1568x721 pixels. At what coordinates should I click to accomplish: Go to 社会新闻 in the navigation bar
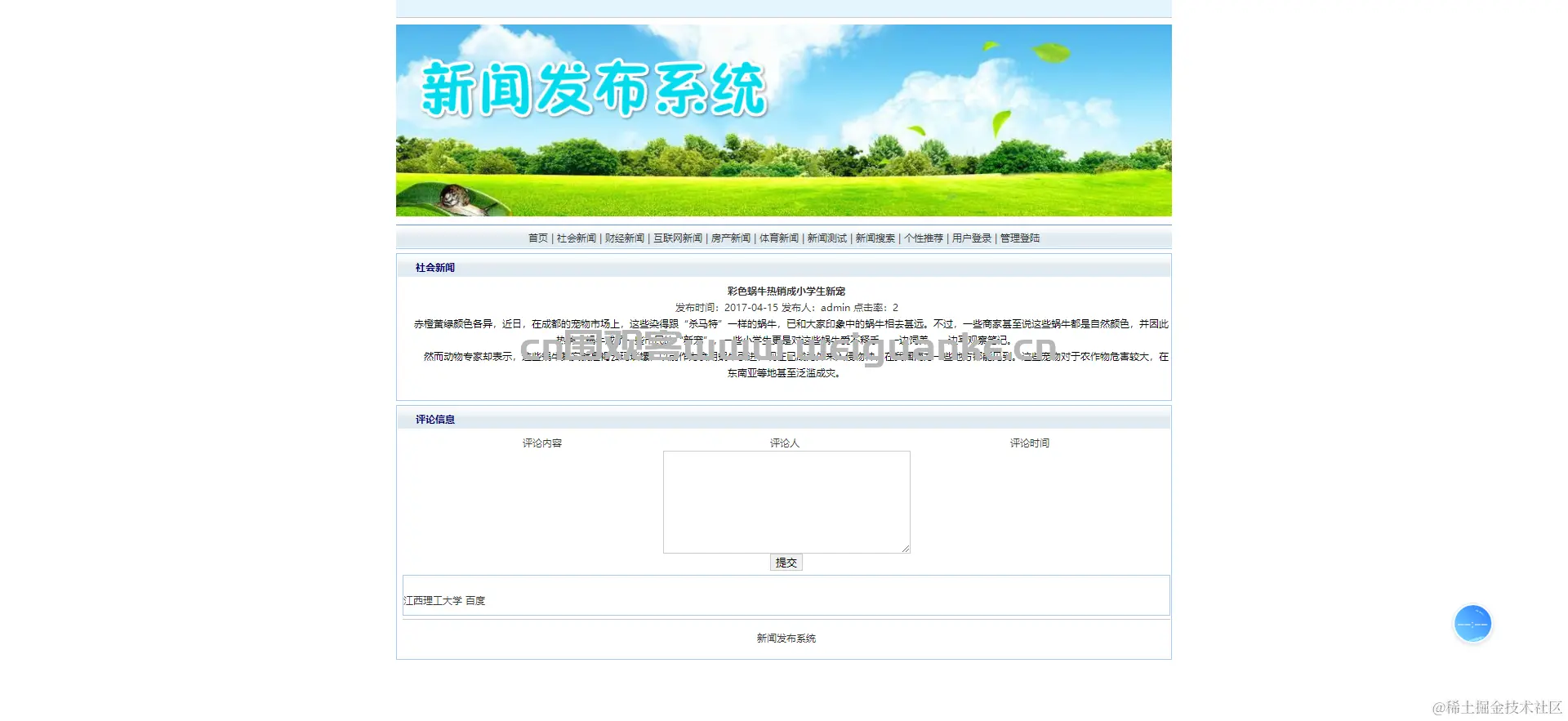coord(576,238)
